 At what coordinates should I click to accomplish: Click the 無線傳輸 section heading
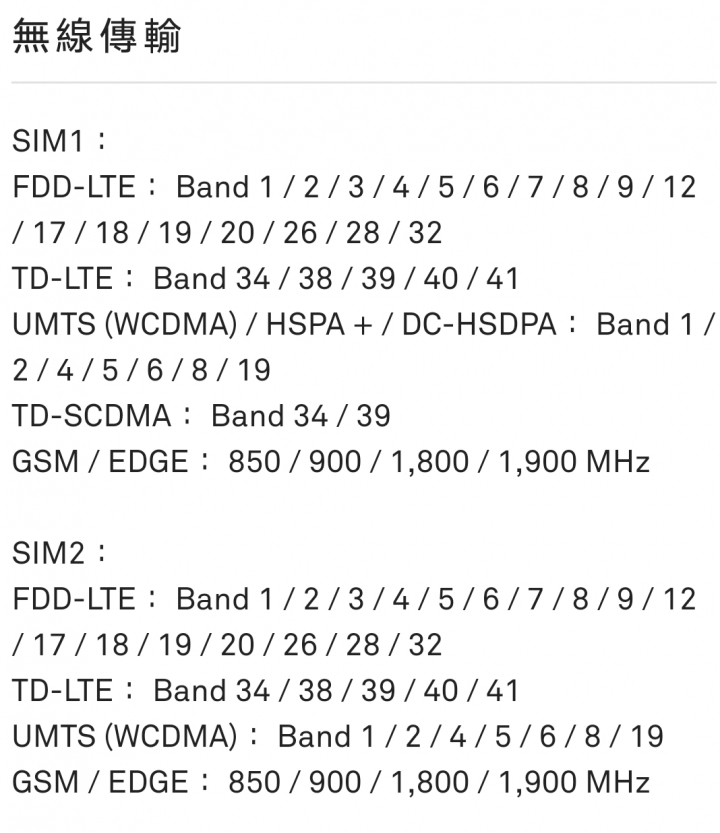click(x=97, y=36)
